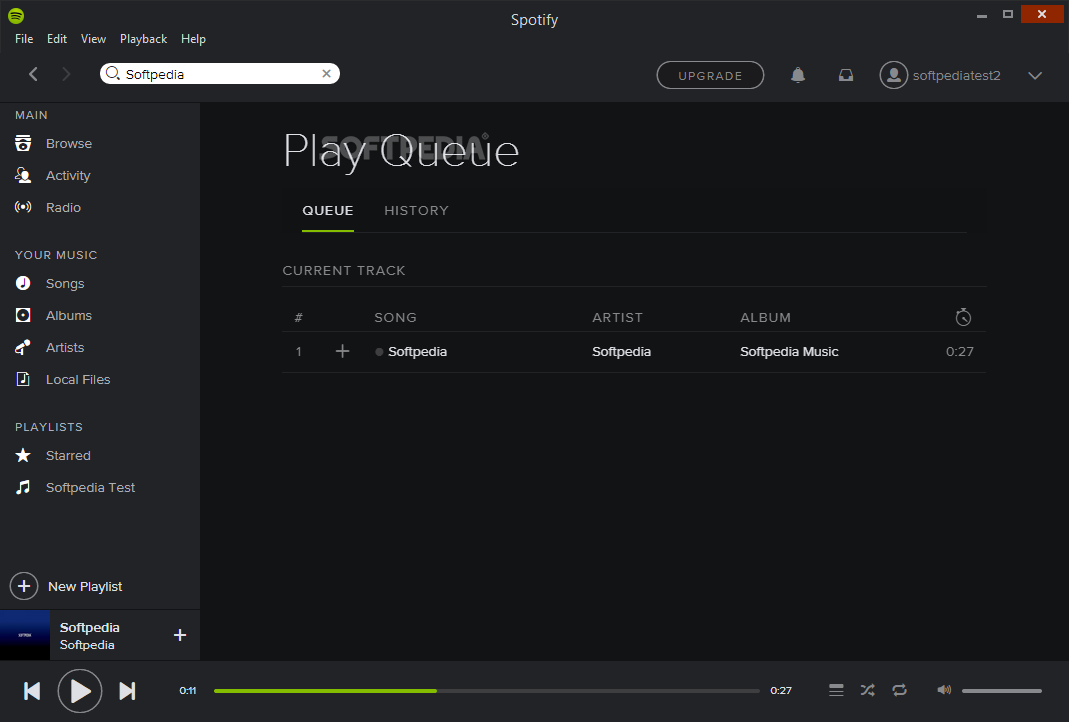Click the Artists microphone icon
The height and width of the screenshot is (722, 1069).
[x=23, y=347]
